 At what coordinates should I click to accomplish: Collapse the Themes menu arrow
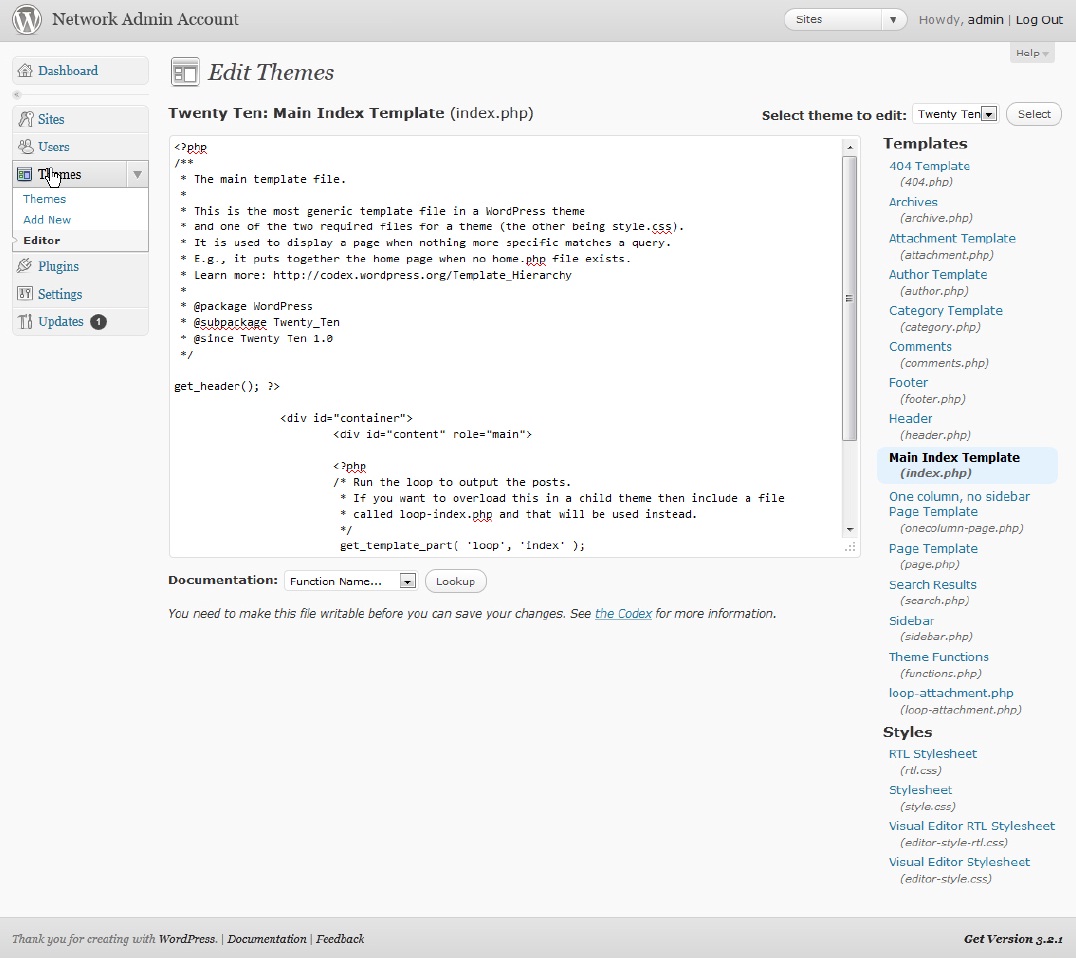point(137,174)
